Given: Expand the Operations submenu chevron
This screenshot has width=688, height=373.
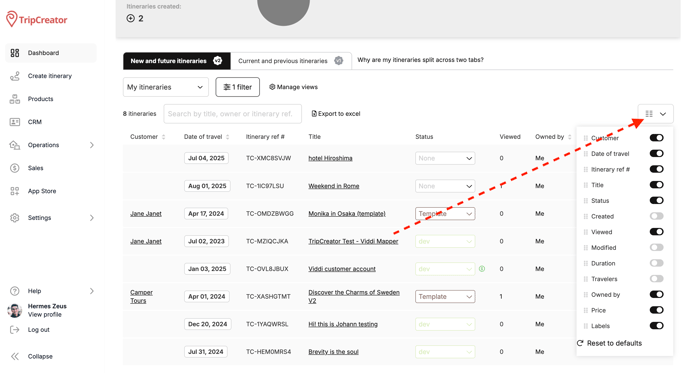Looking at the screenshot, I should 92,145.
